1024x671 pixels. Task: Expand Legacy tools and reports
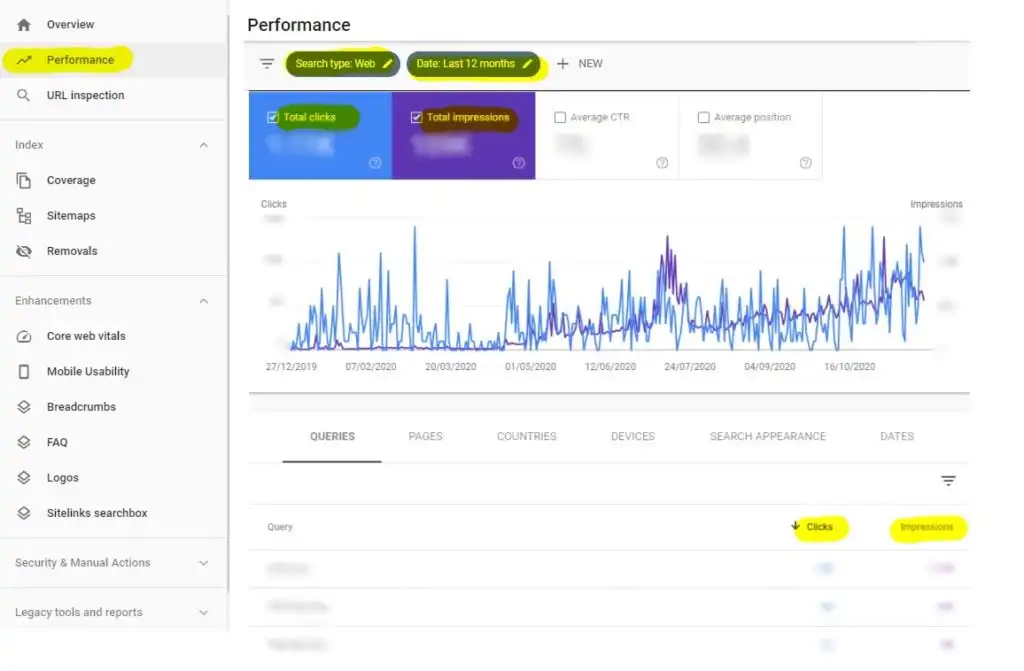click(x=204, y=613)
